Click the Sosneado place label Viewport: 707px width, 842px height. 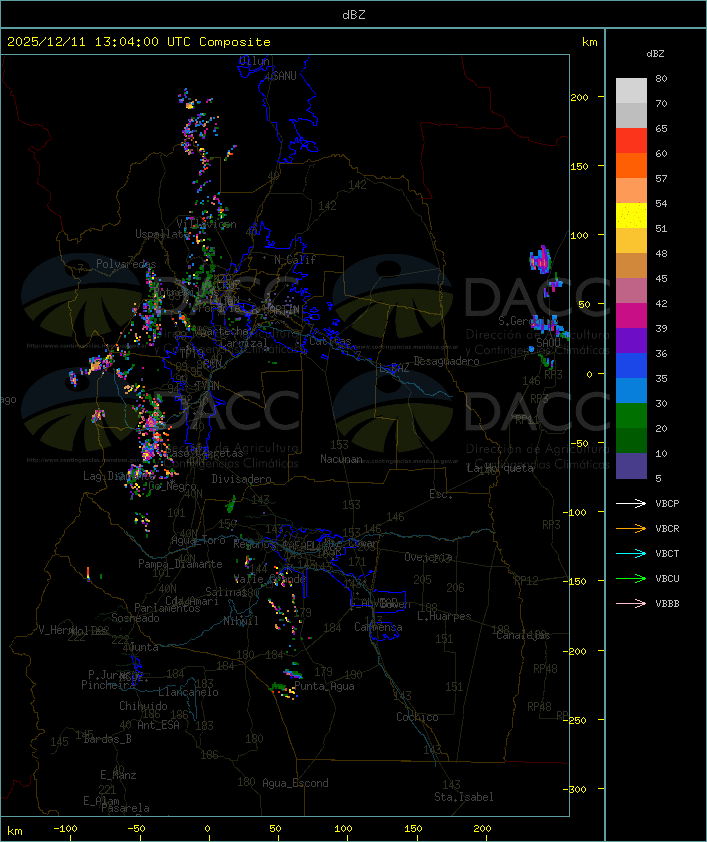pyautogui.click(x=135, y=618)
